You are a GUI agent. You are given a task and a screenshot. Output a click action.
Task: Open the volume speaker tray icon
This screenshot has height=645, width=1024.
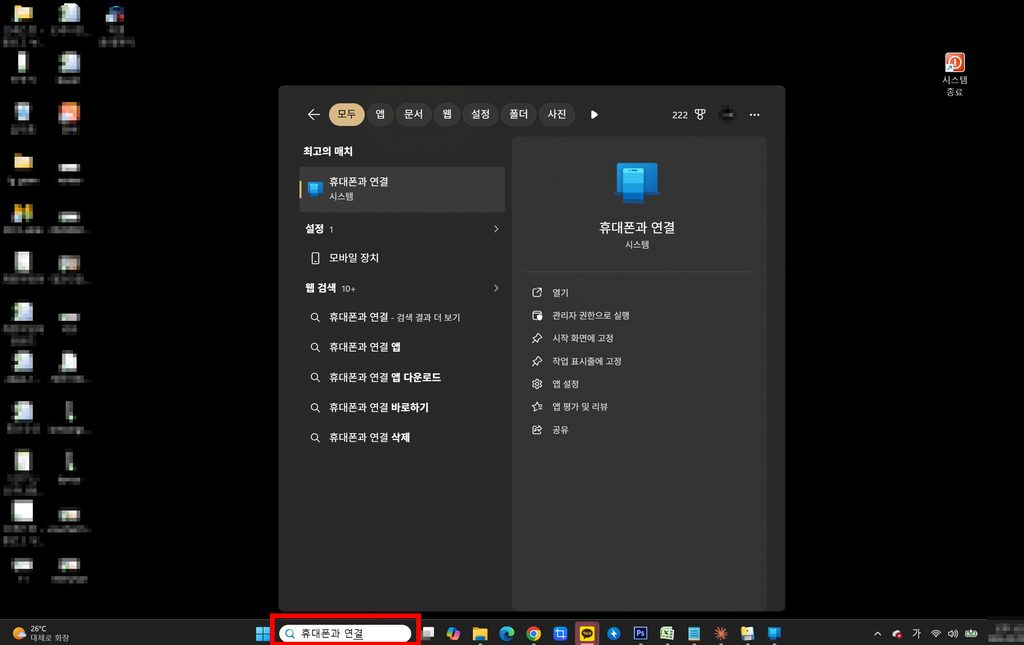click(953, 633)
